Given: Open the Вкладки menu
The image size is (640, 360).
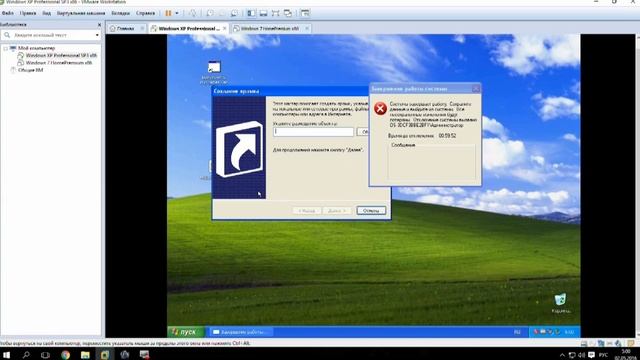Looking at the screenshot, I should click(120, 13).
